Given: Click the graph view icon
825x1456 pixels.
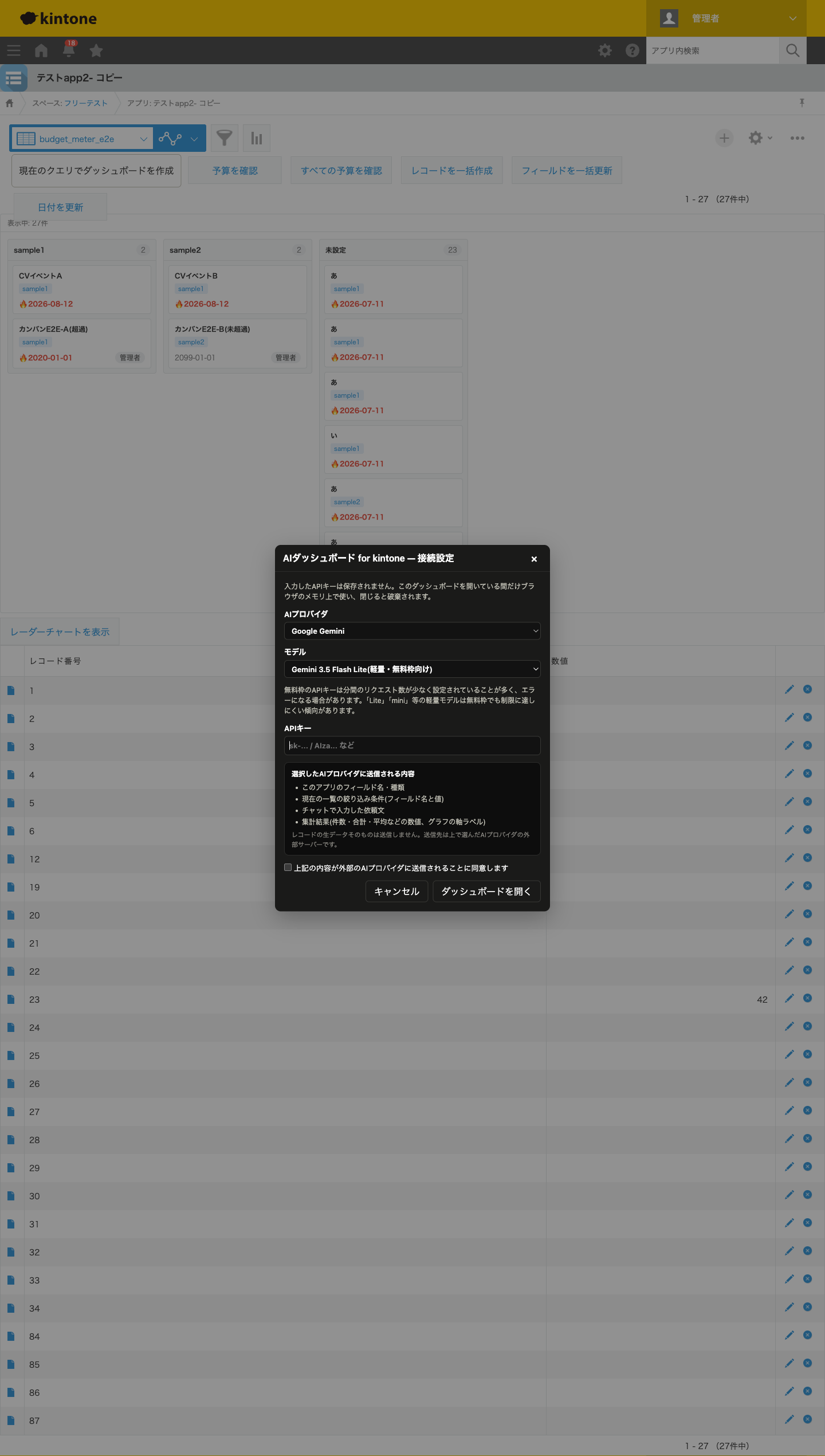Looking at the screenshot, I should point(170,139).
